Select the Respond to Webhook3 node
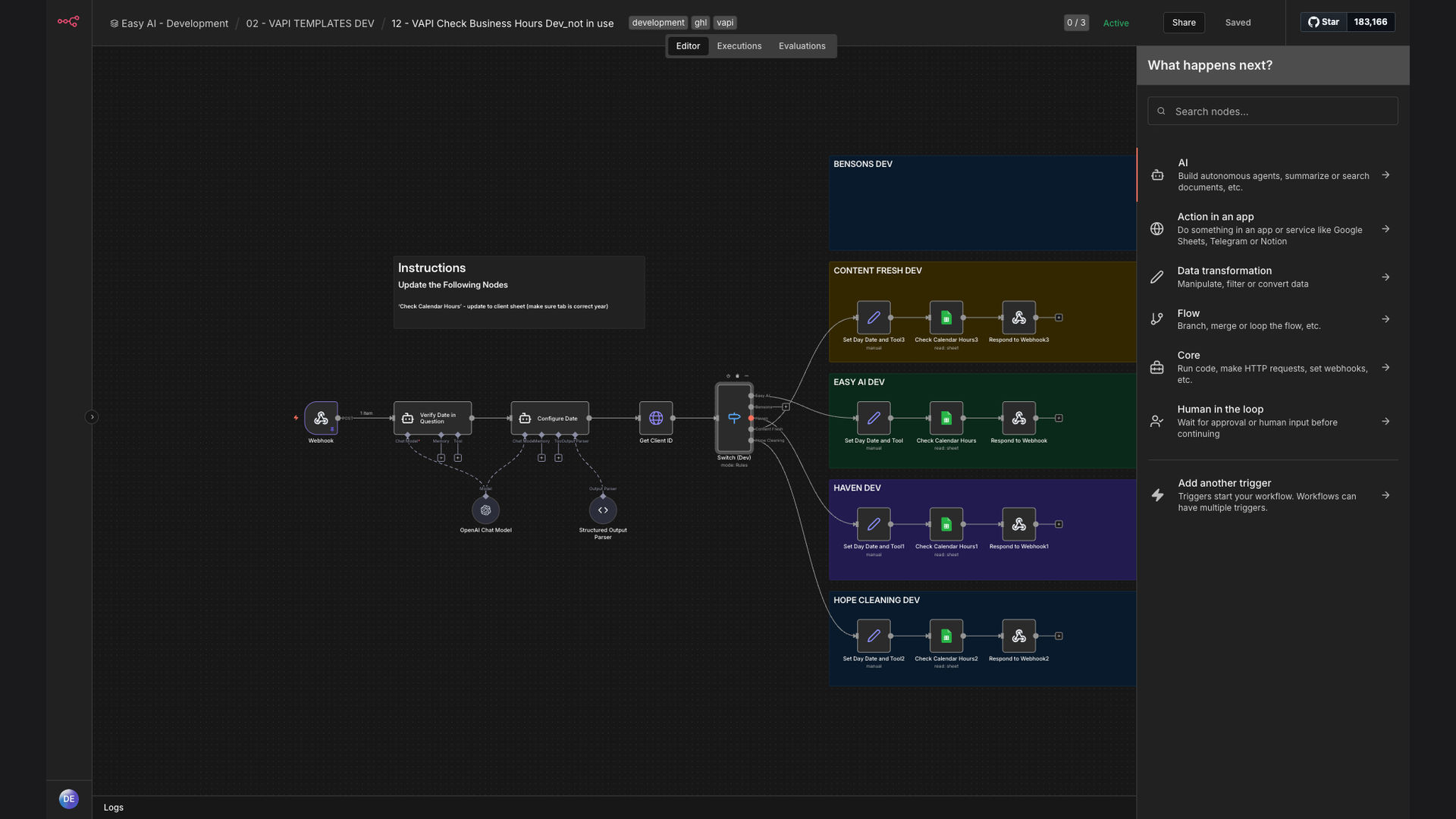Screen dimensions: 1456x819 click(1019, 318)
